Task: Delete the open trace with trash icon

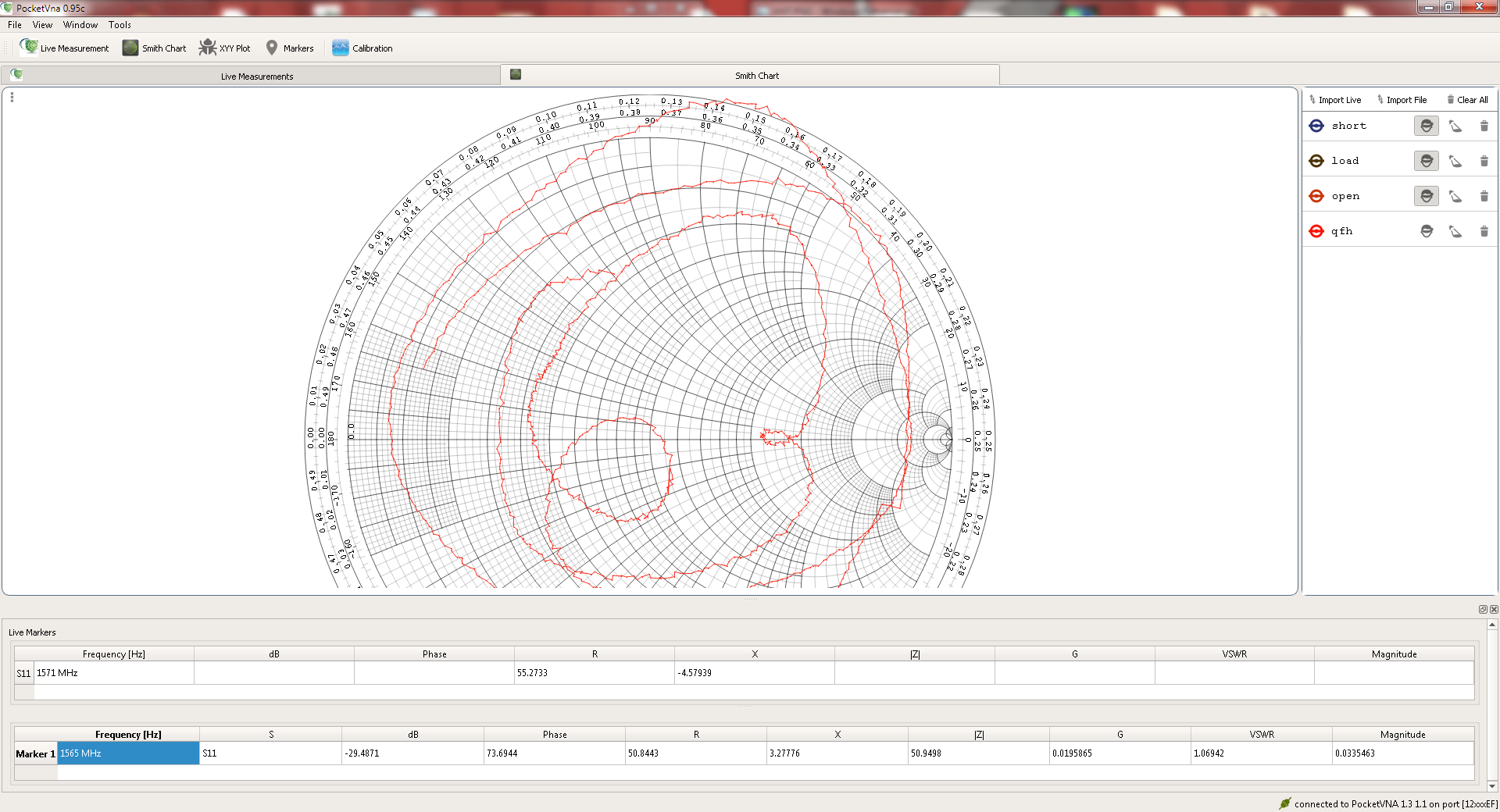Action: pos(1484,196)
